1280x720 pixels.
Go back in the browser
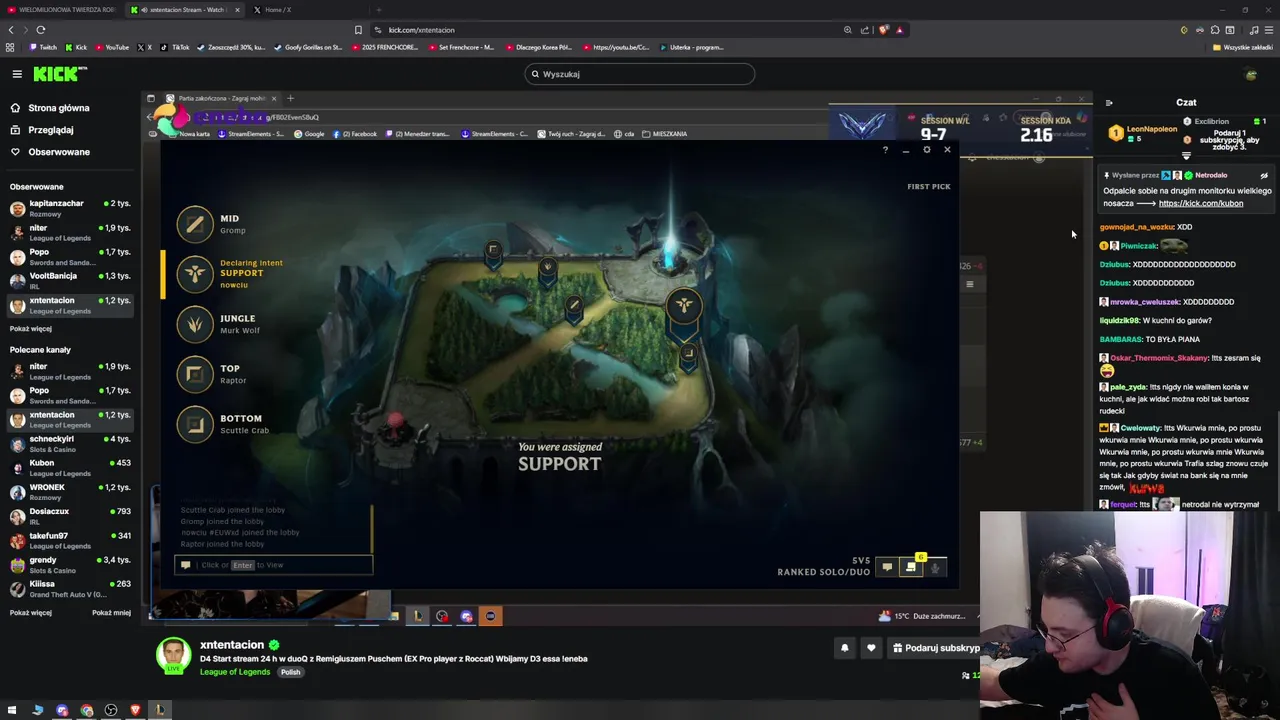pyautogui.click(x=10, y=30)
